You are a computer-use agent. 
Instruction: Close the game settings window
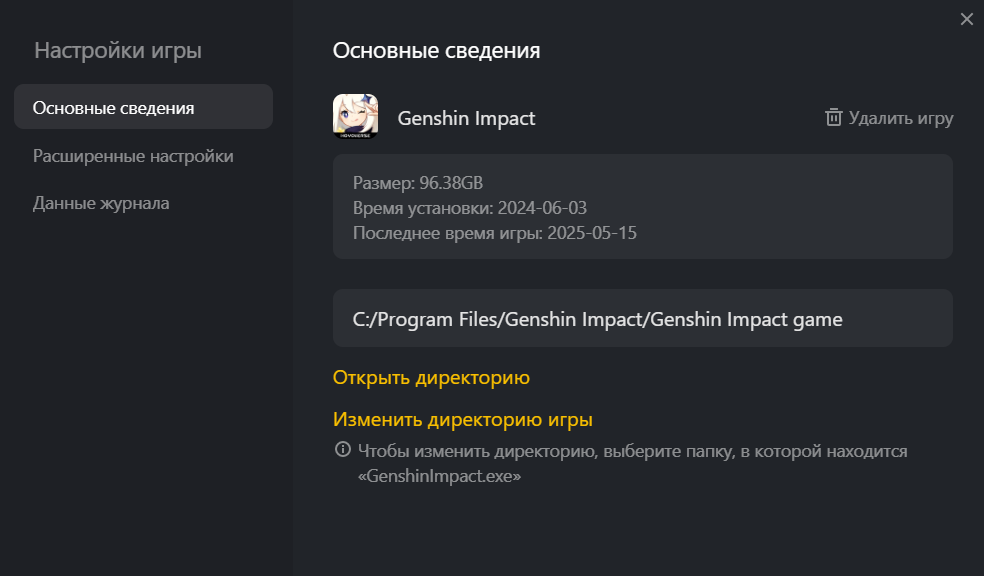click(x=966, y=18)
